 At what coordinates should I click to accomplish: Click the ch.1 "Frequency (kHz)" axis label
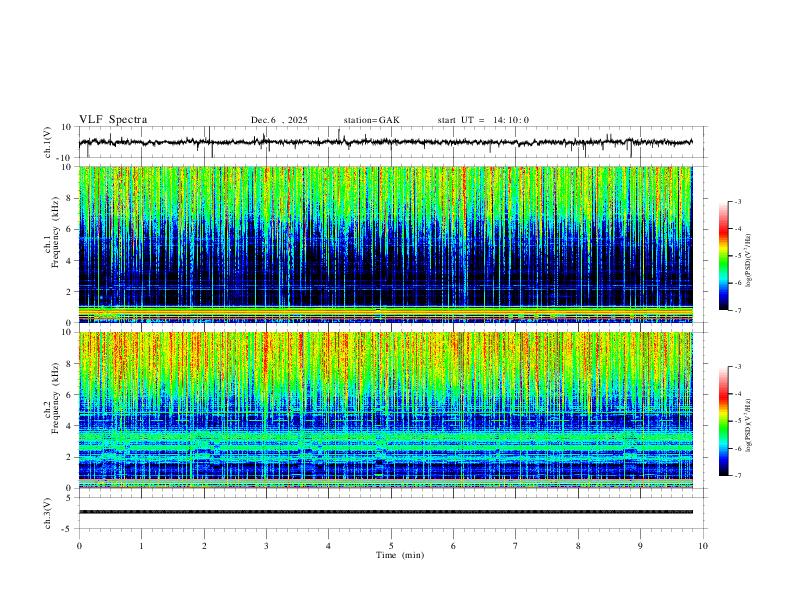click(x=55, y=230)
